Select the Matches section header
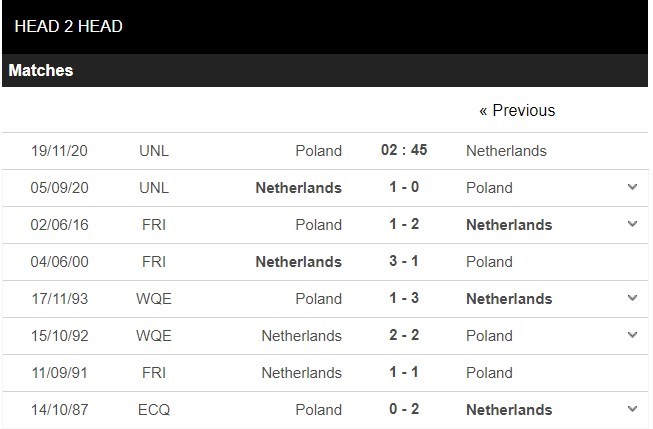This screenshot has height=429, width=653. (41, 71)
